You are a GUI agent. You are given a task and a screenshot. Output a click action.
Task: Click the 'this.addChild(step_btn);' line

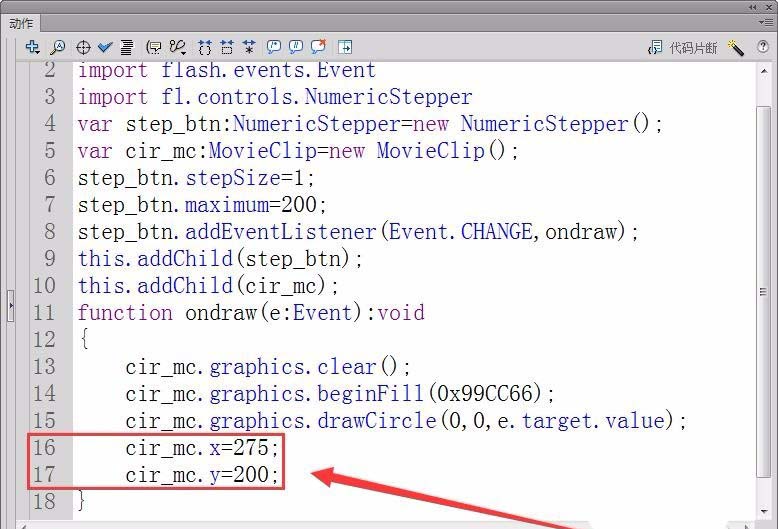[x=220, y=259]
